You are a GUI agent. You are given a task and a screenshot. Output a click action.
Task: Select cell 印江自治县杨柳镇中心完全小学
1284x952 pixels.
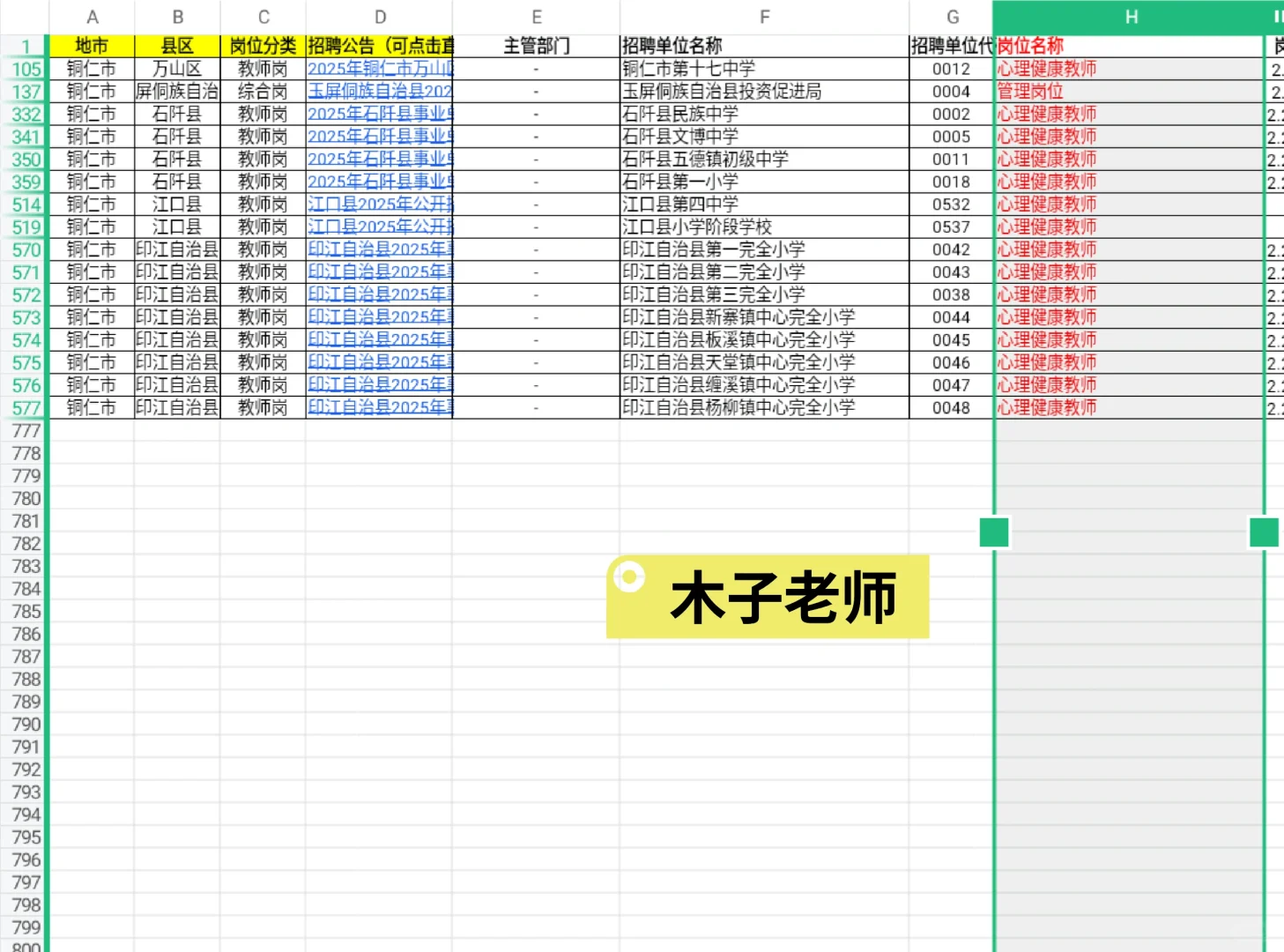(x=764, y=407)
